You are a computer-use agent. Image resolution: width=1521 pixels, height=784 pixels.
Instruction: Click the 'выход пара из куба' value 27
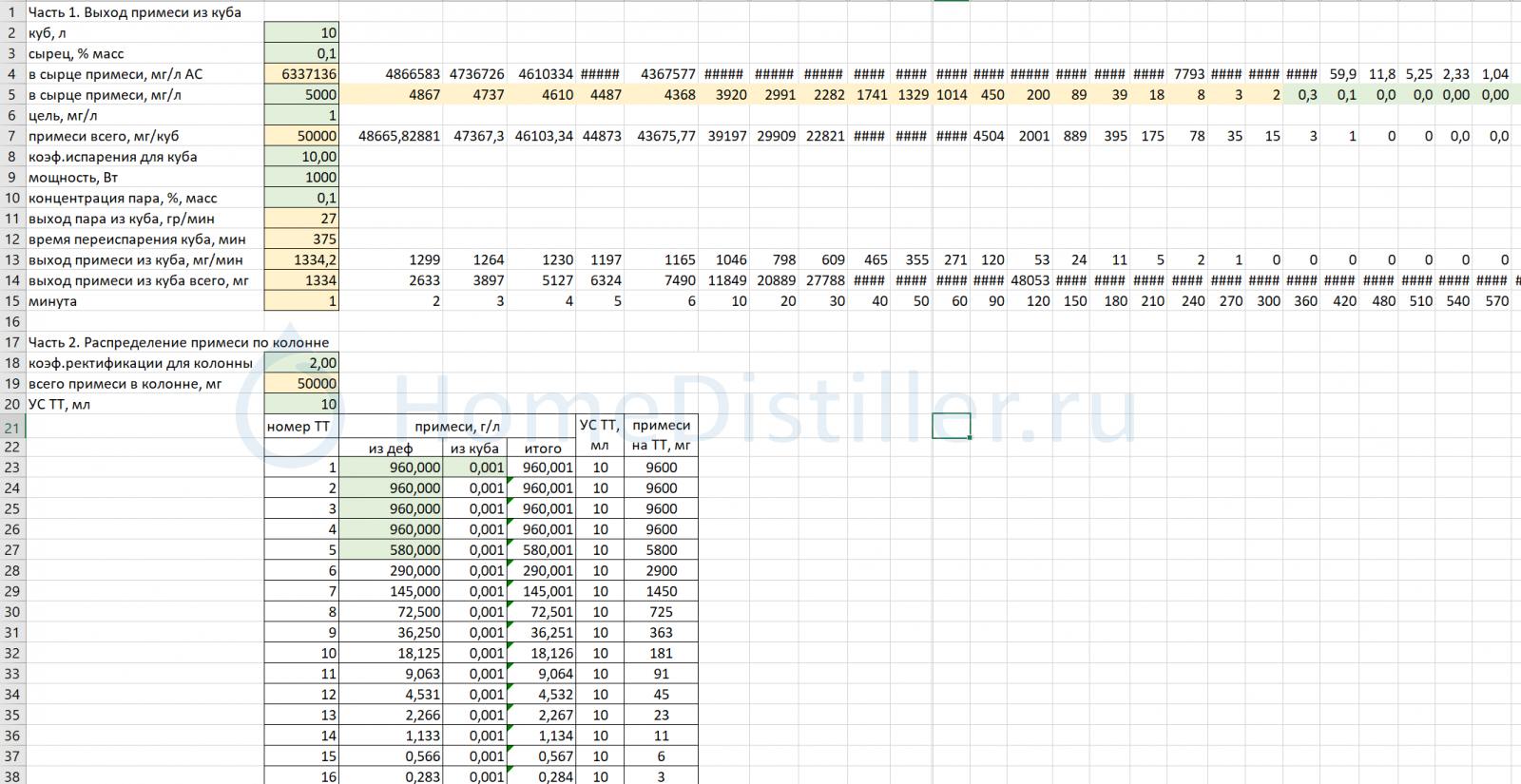click(x=301, y=219)
